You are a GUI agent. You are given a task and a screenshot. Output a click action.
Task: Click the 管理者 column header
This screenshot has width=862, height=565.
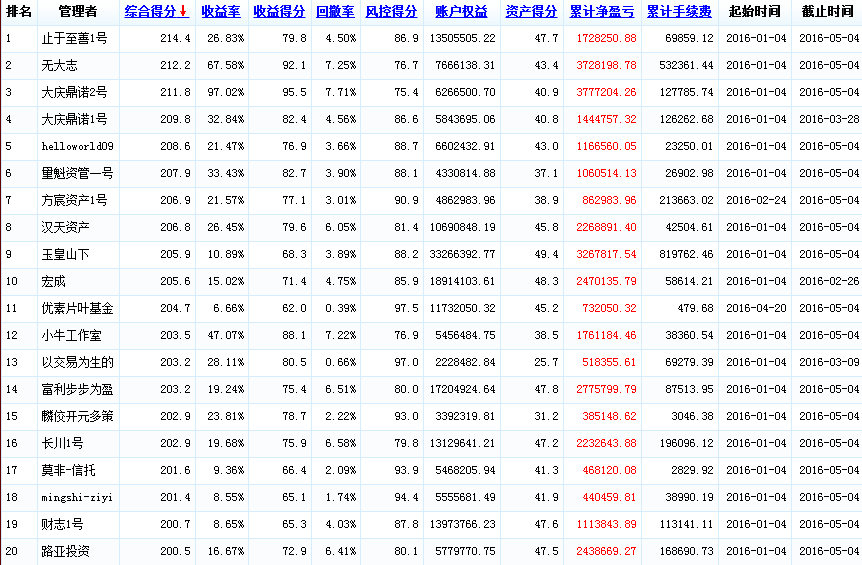coord(78,12)
